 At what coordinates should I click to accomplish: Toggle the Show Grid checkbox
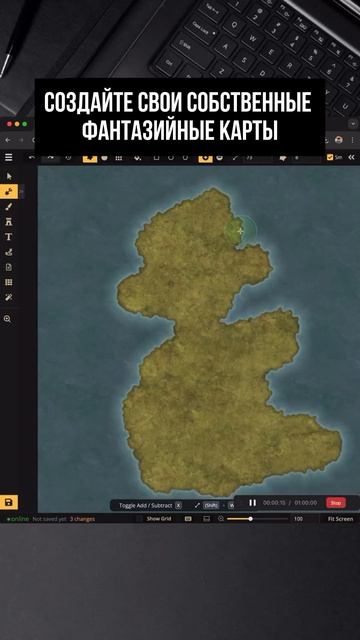(139, 519)
